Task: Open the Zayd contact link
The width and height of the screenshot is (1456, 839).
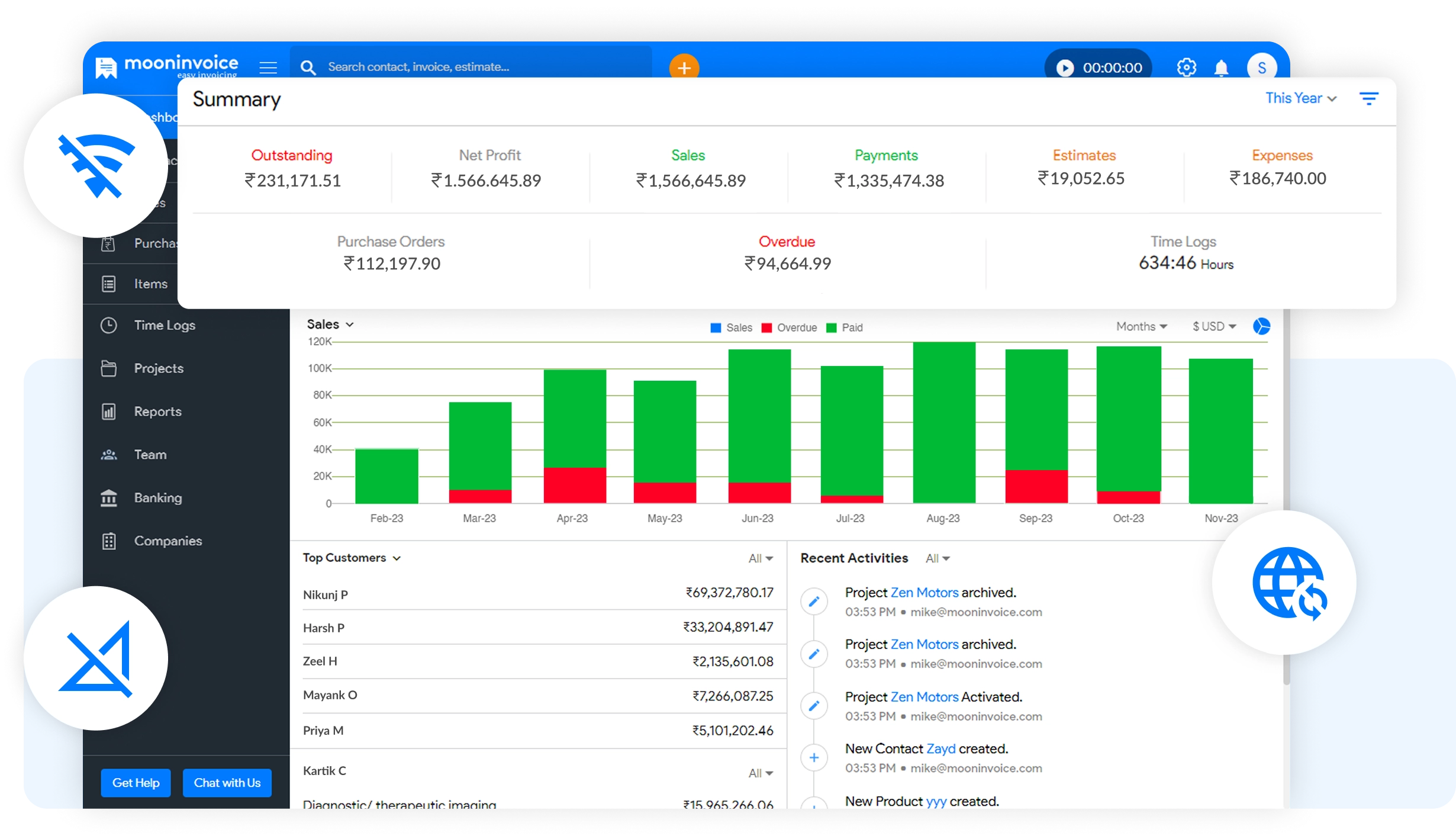Action: pyautogui.click(x=940, y=749)
